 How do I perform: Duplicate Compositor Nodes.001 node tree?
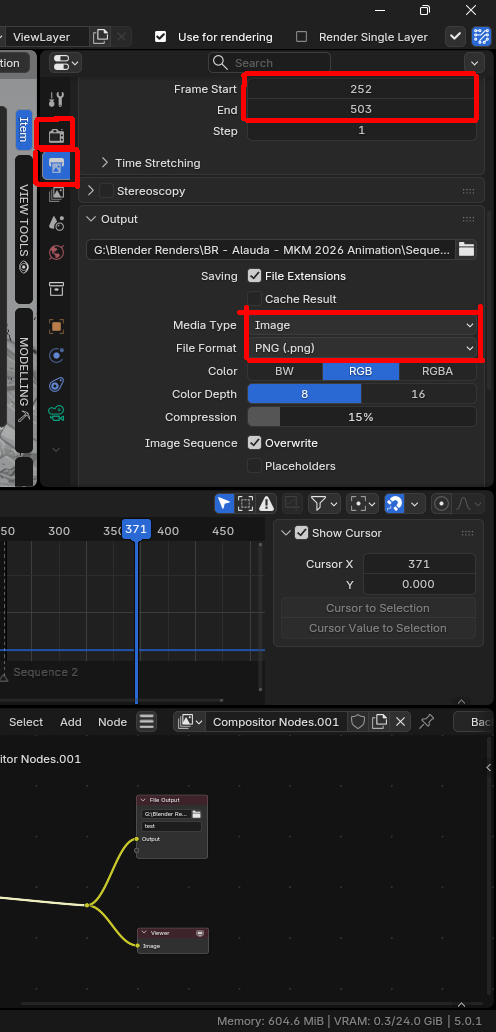click(379, 721)
